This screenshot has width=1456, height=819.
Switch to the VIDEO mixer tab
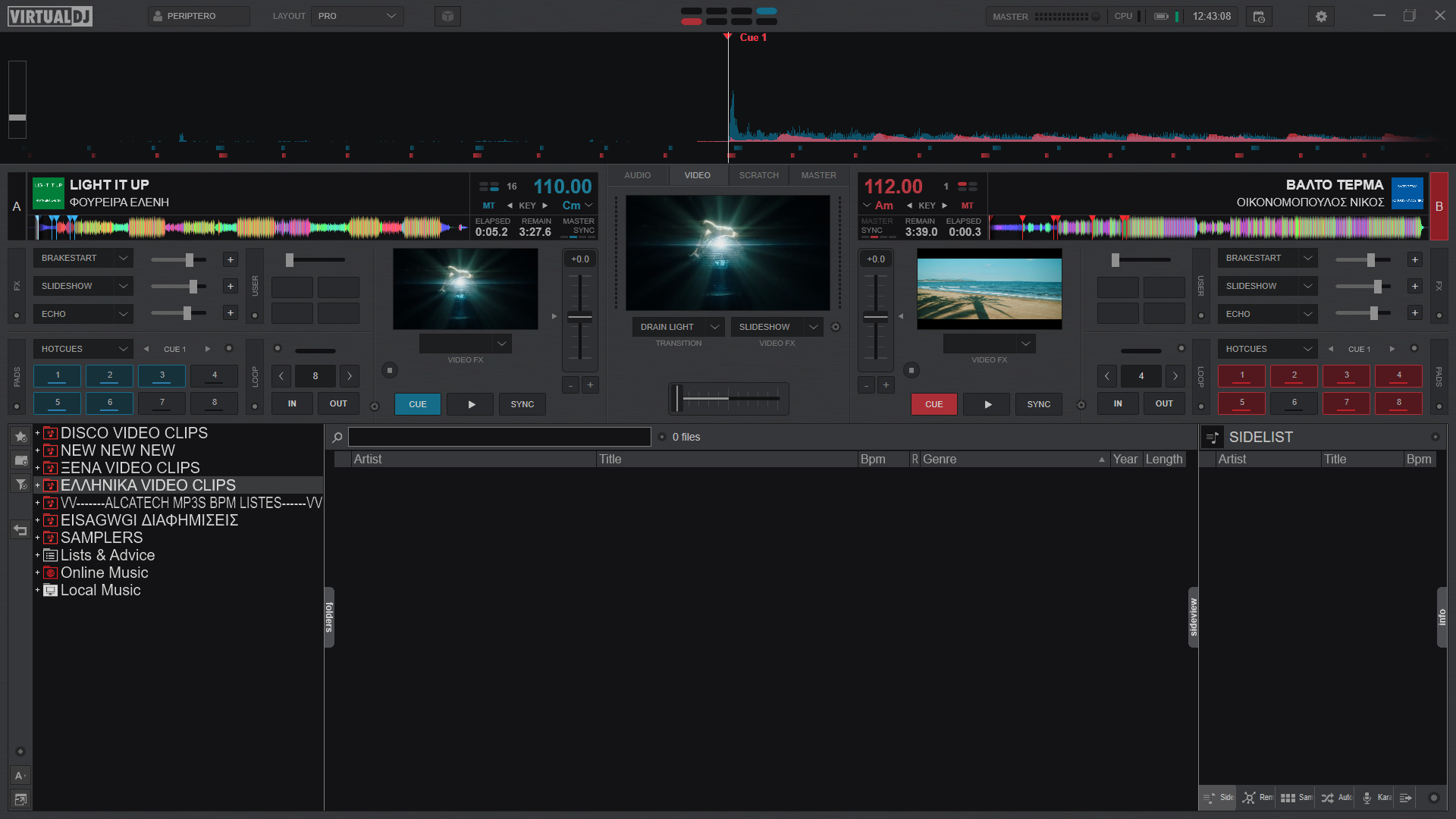pyautogui.click(x=698, y=175)
